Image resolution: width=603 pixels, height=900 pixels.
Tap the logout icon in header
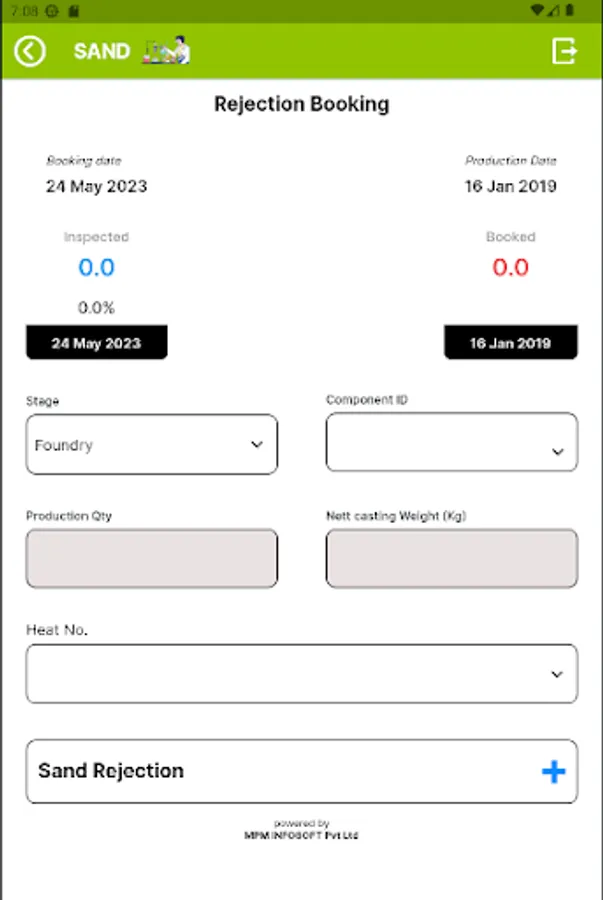565,51
